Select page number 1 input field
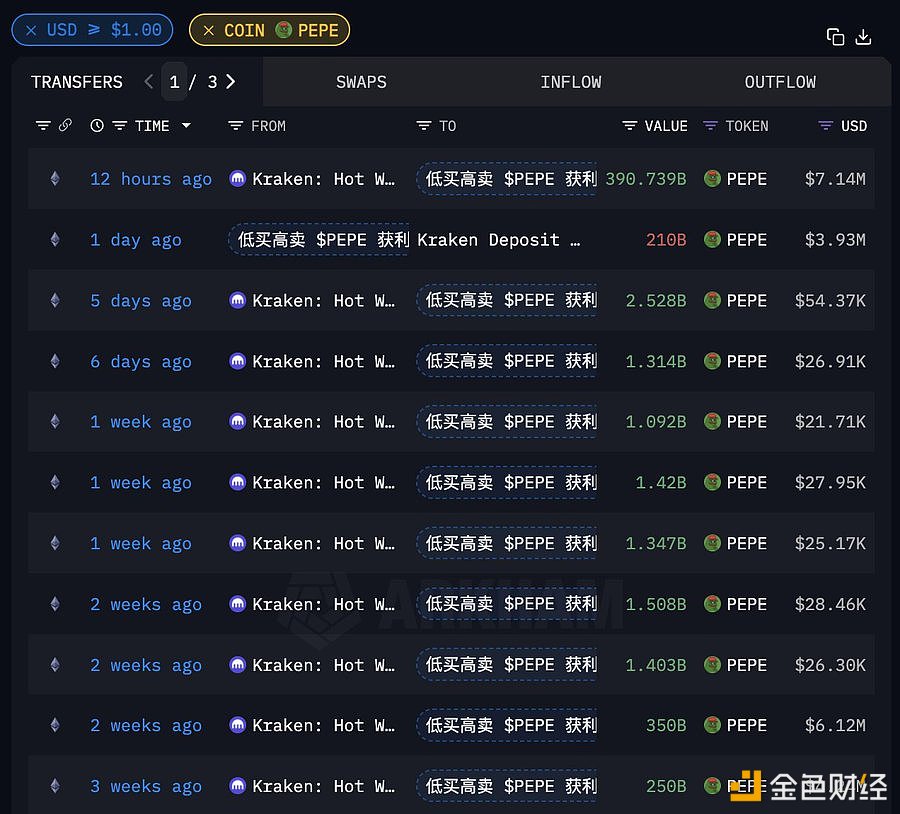Image resolution: width=900 pixels, height=814 pixels. coord(174,82)
